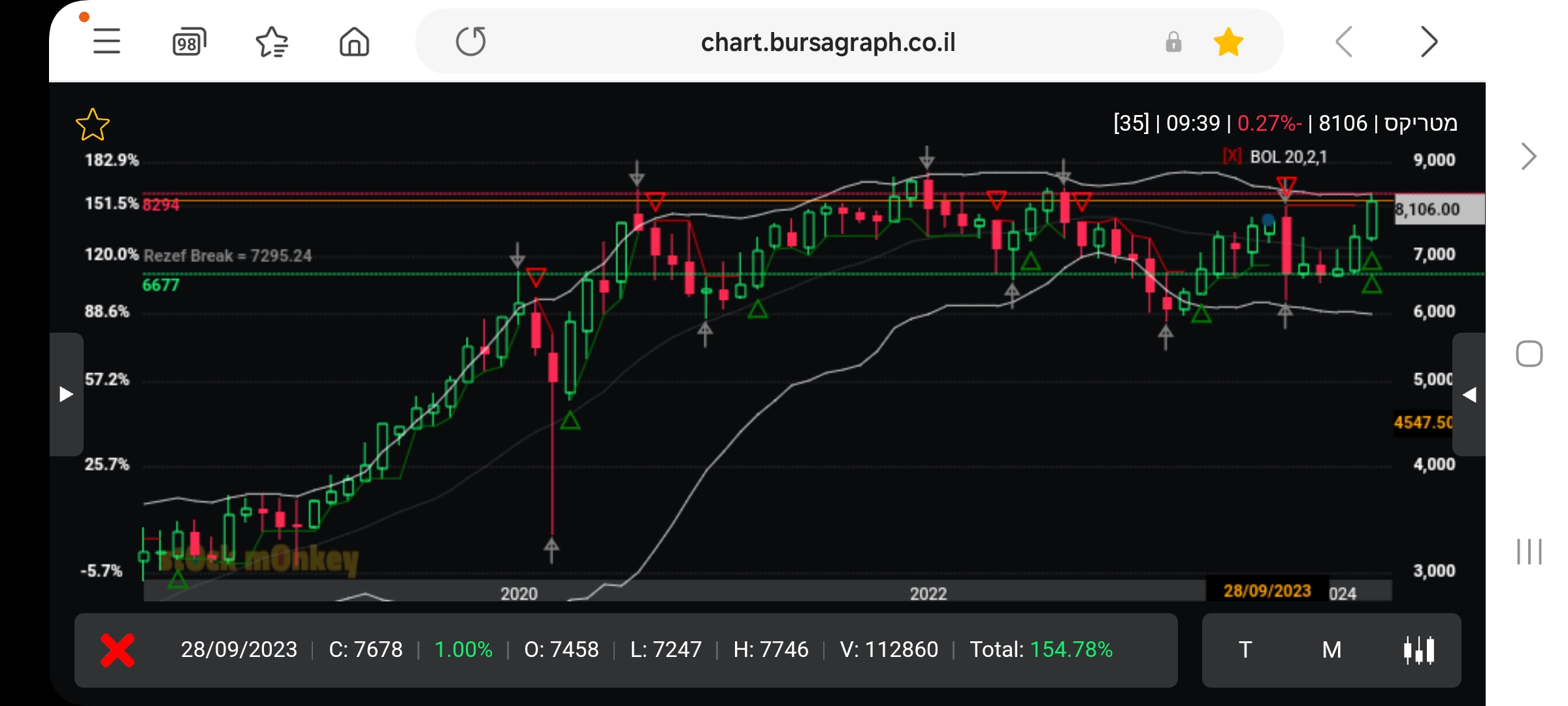Toggle the yellow bookmark star in the address bar
The image size is (1568, 706).
pos(1228,42)
